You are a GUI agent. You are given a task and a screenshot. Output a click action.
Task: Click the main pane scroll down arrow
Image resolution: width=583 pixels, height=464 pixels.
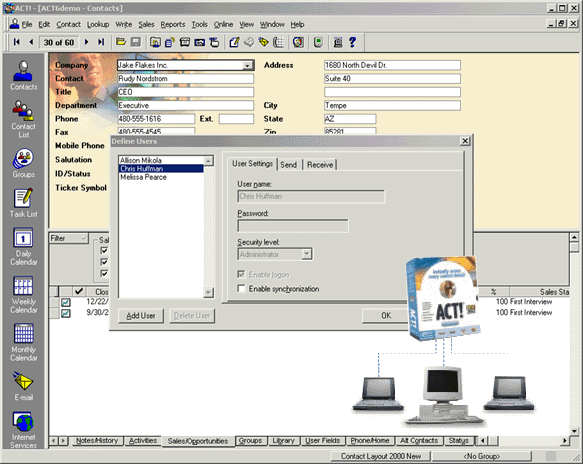[574, 431]
